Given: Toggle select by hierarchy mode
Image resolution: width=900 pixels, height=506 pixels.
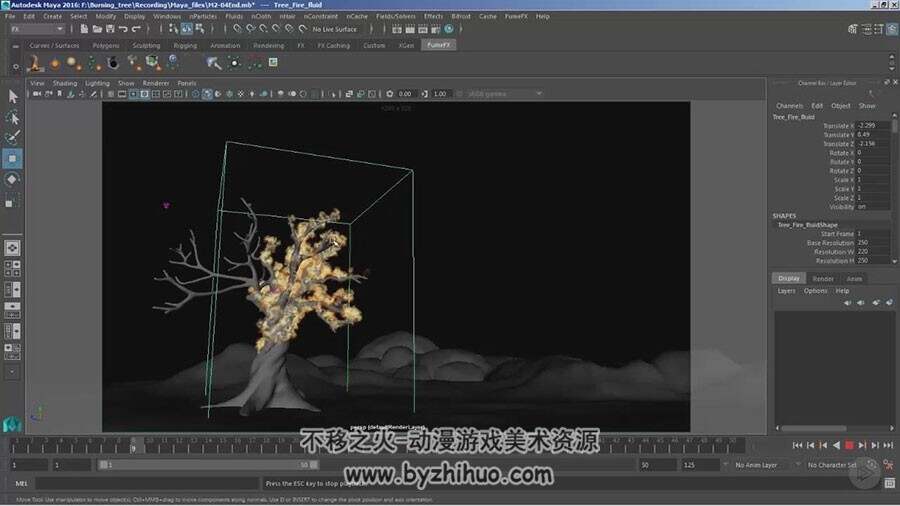Looking at the screenshot, I should tap(174, 29).
